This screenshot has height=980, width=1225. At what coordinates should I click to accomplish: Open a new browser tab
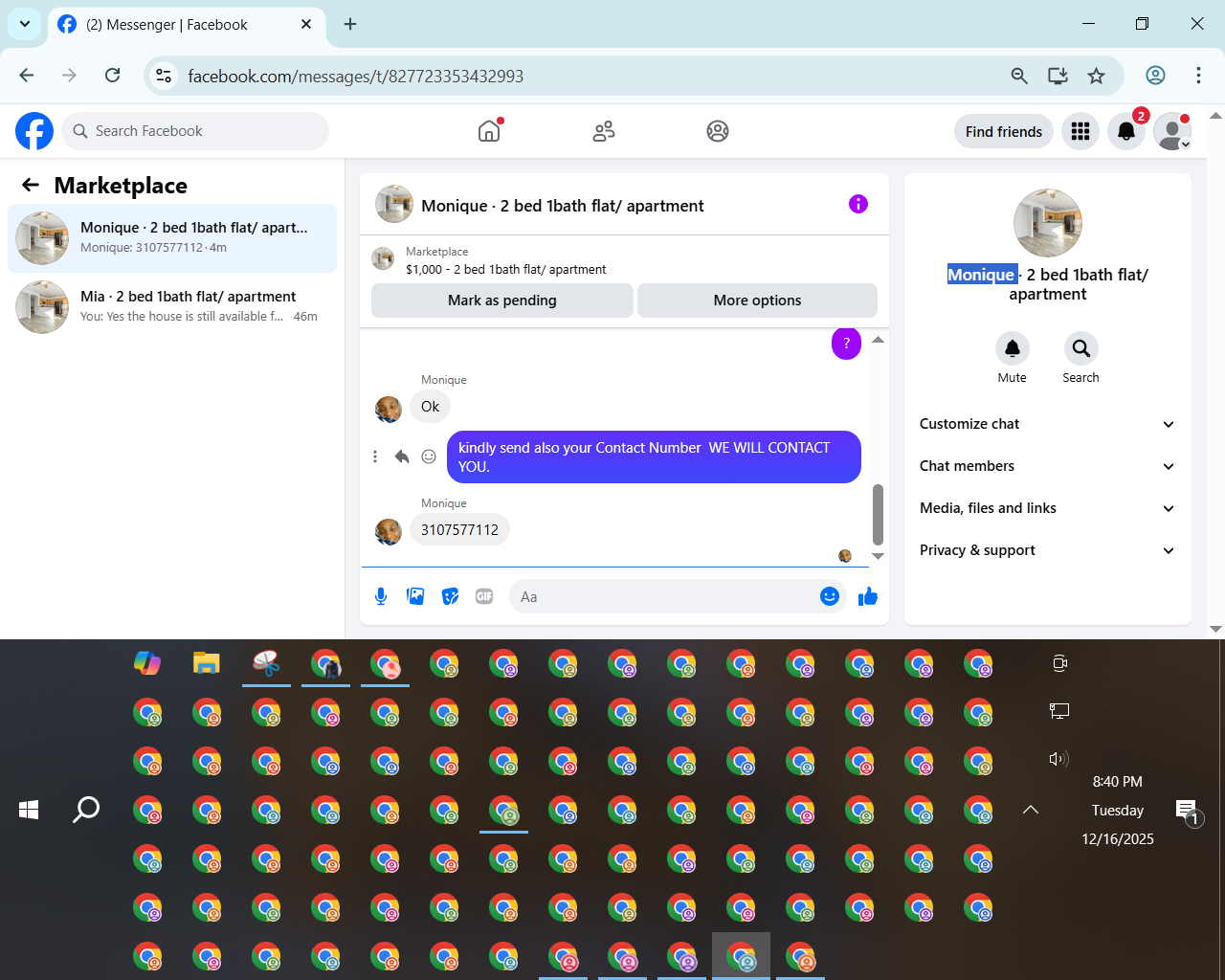point(350,25)
